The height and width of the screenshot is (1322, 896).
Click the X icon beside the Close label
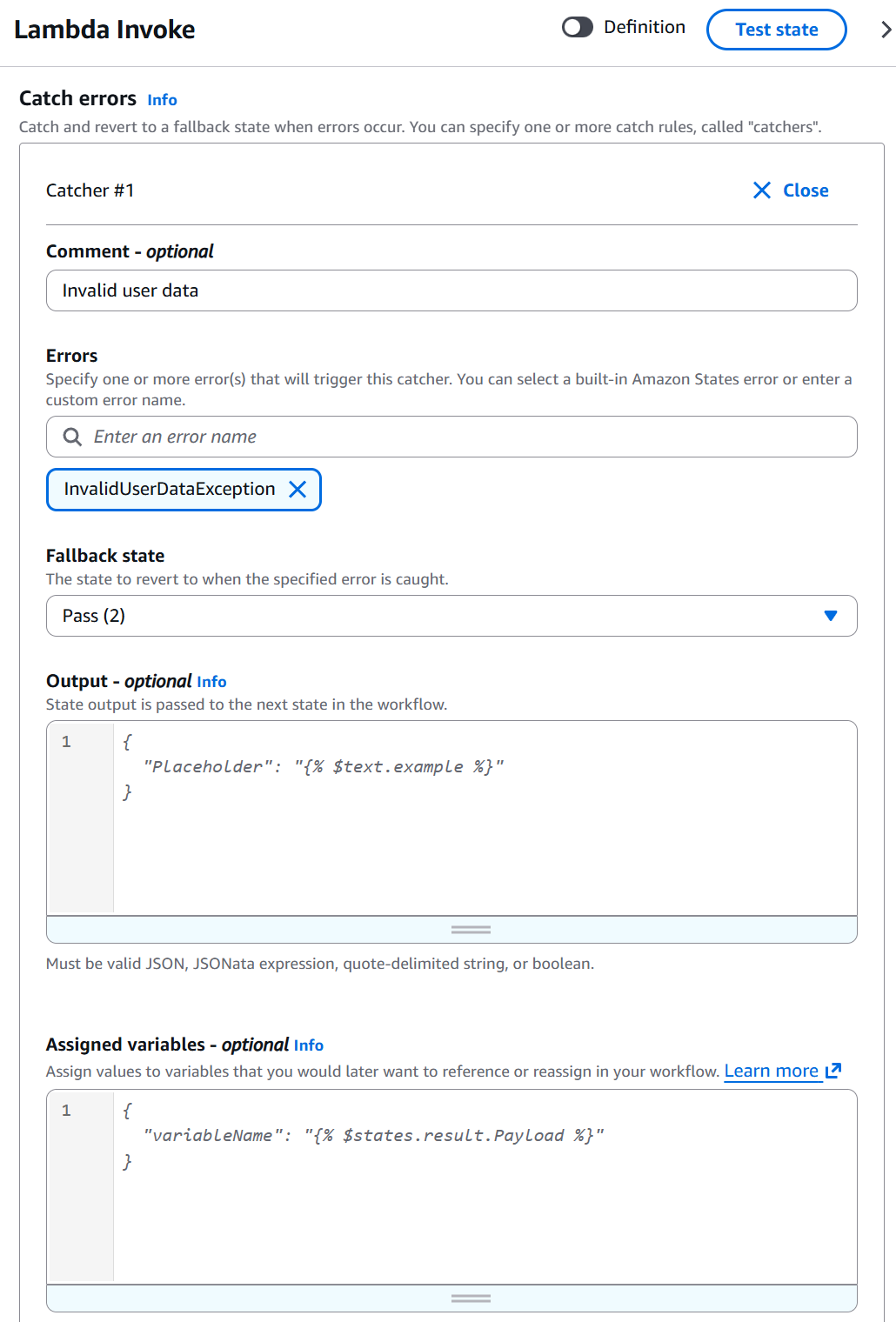pos(762,190)
